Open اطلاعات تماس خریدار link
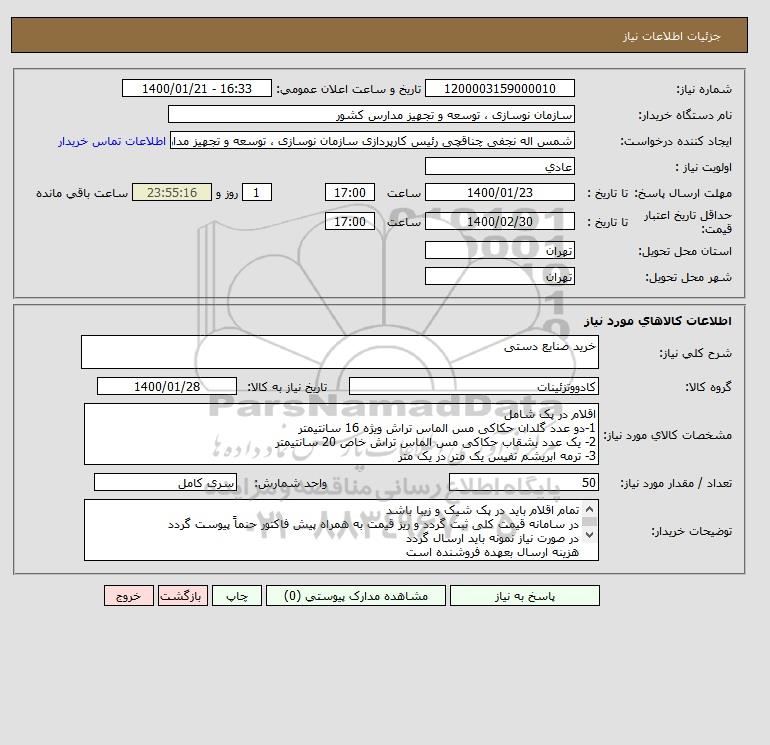The height and width of the screenshot is (745, 770). (x=112, y=141)
